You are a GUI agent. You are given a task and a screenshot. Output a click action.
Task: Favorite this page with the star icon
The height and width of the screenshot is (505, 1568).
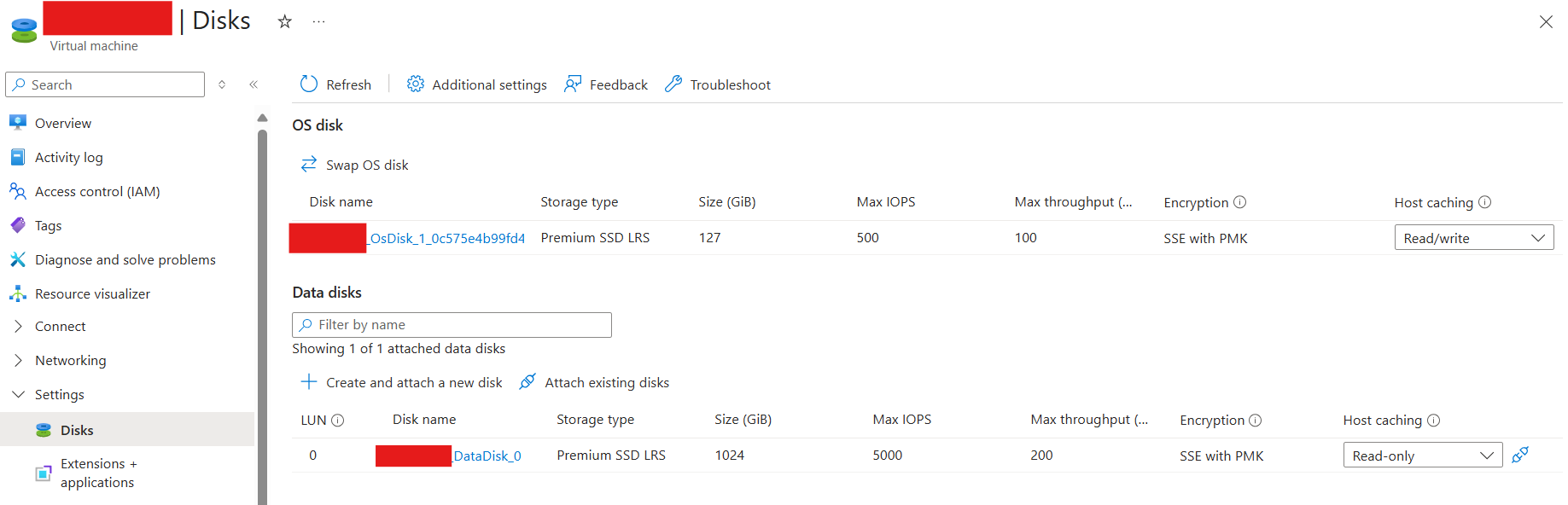285,22
